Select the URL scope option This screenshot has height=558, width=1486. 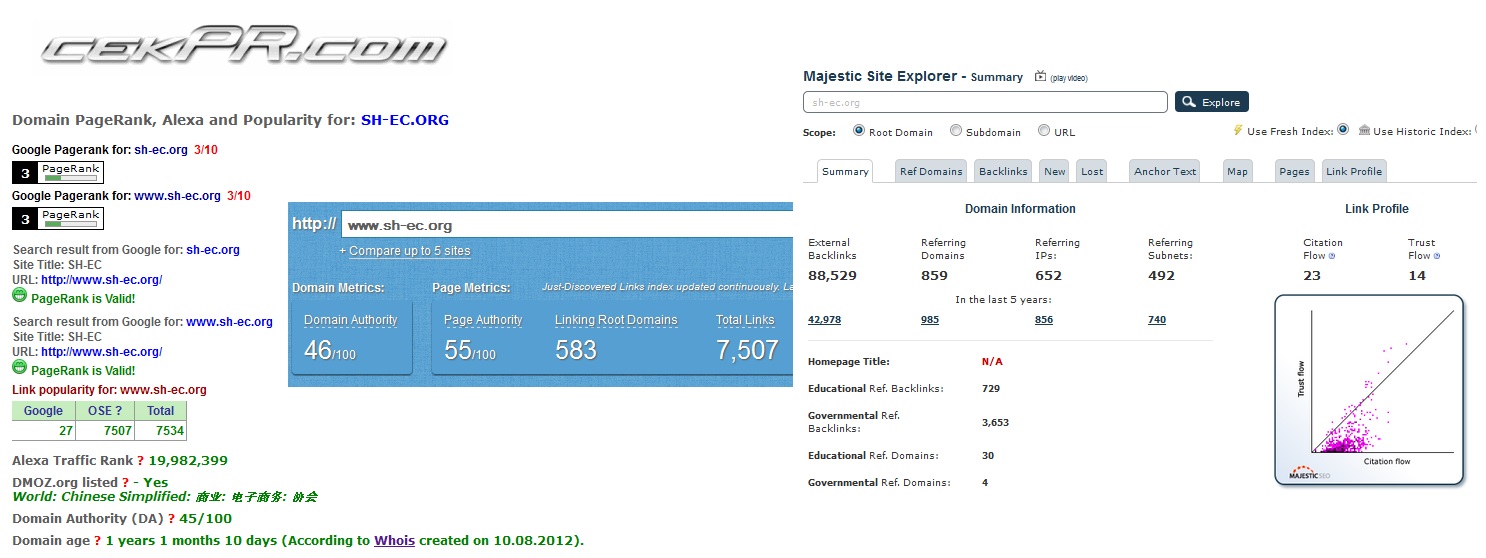point(1044,131)
